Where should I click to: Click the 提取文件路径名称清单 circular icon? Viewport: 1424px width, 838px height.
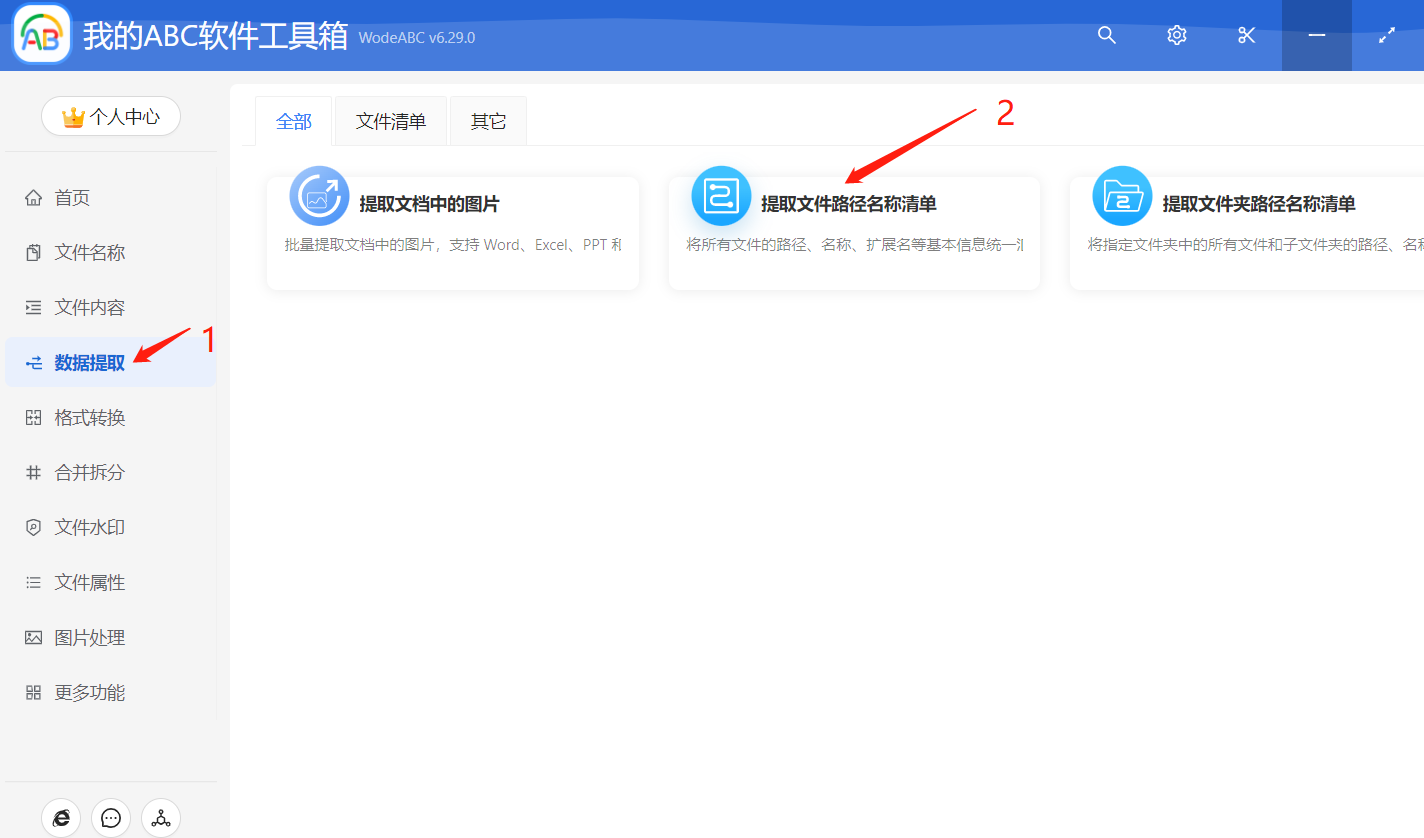720,196
